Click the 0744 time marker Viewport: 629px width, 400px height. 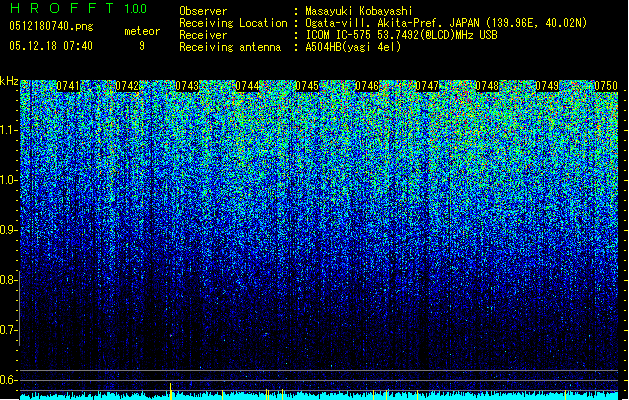[x=247, y=86]
